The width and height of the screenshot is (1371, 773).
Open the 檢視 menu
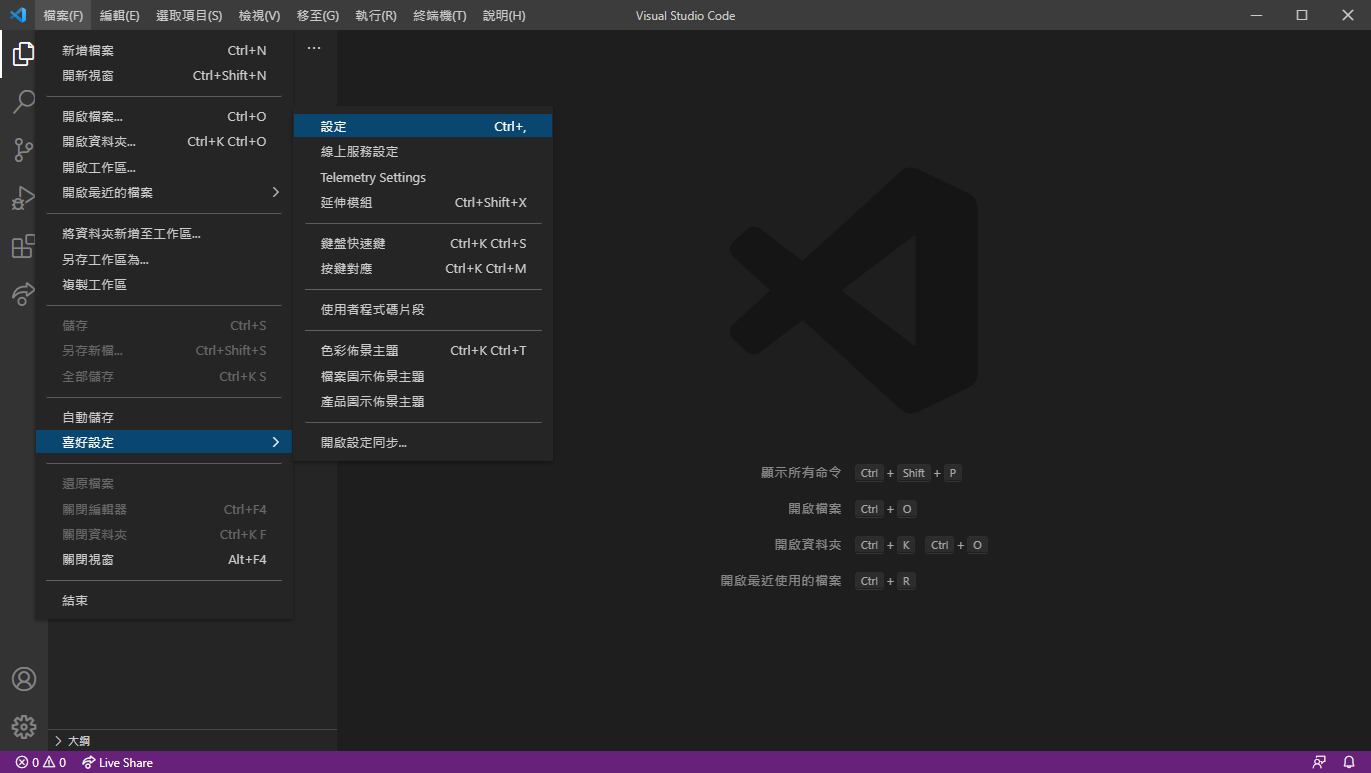pyautogui.click(x=257, y=15)
